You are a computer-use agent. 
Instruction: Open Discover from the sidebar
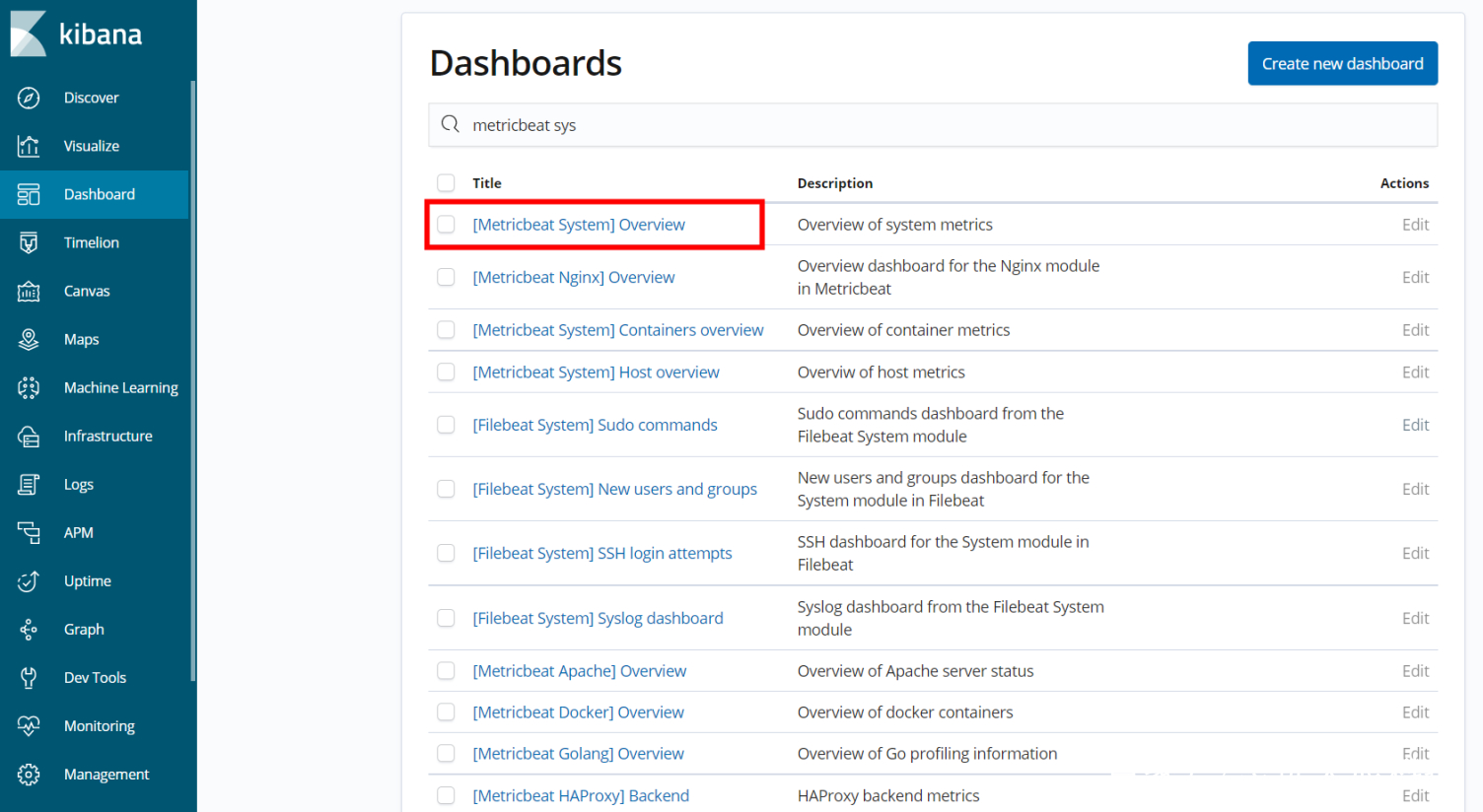(x=95, y=98)
